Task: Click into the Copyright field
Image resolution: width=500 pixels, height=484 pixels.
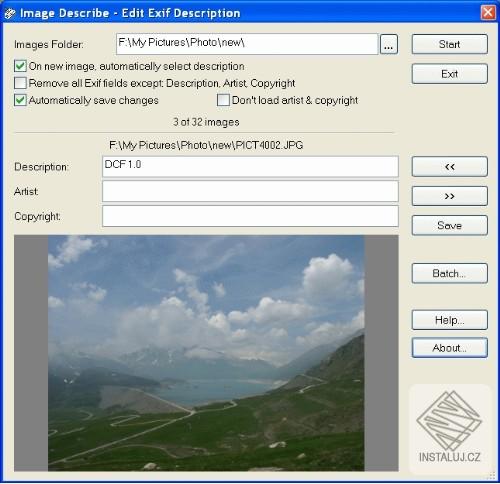Action: click(x=250, y=216)
